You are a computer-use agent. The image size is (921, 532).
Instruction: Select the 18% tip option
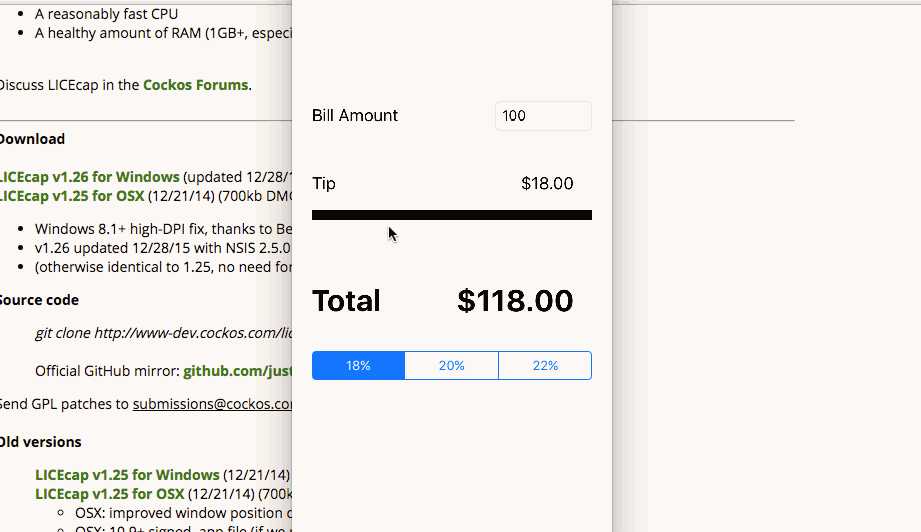pyautogui.click(x=358, y=366)
